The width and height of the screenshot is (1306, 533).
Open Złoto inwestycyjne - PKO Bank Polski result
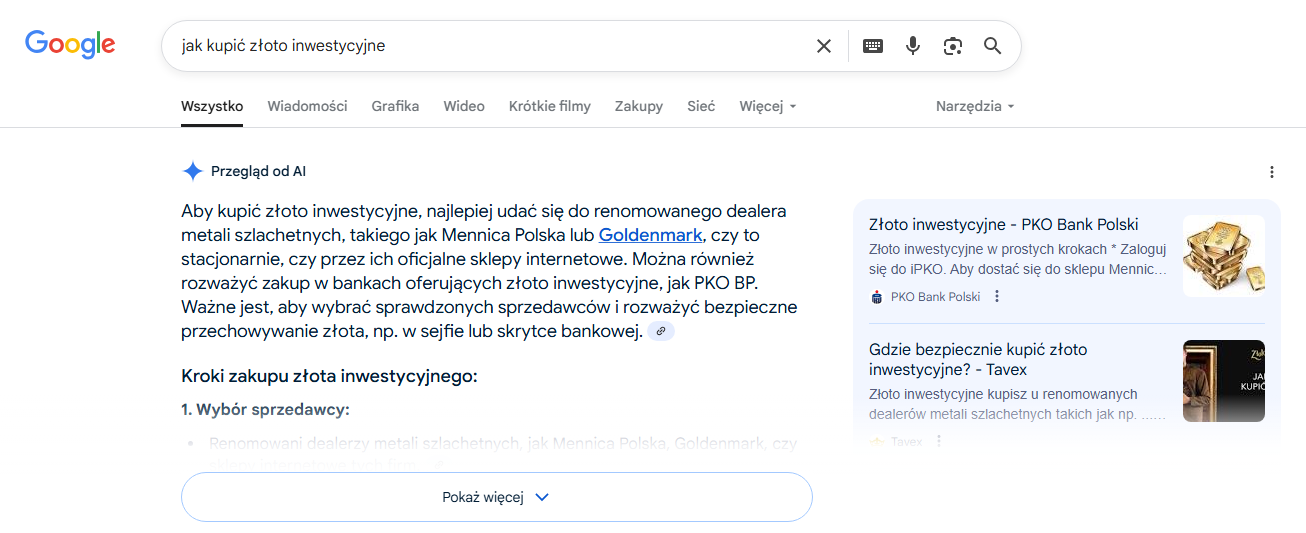pyautogui.click(x=1004, y=224)
